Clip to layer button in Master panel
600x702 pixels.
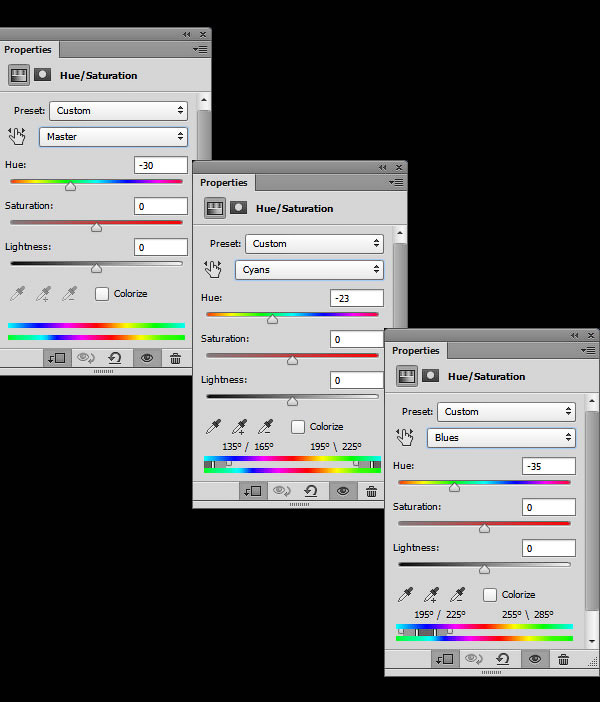[x=57, y=358]
